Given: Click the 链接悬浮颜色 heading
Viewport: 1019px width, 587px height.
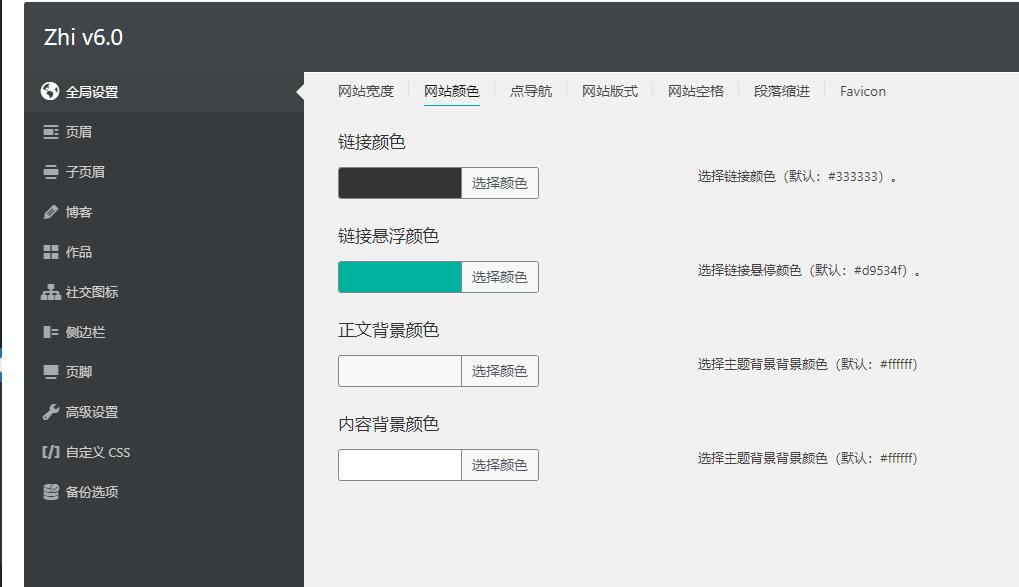Looking at the screenshot, I should click(x=389, y=236).
